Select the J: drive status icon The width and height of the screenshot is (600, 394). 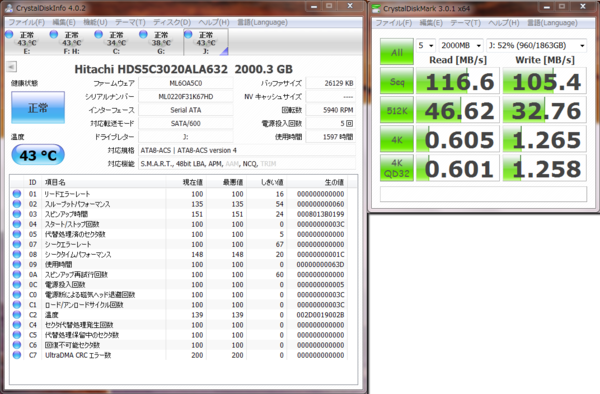(x=188, y=35)
